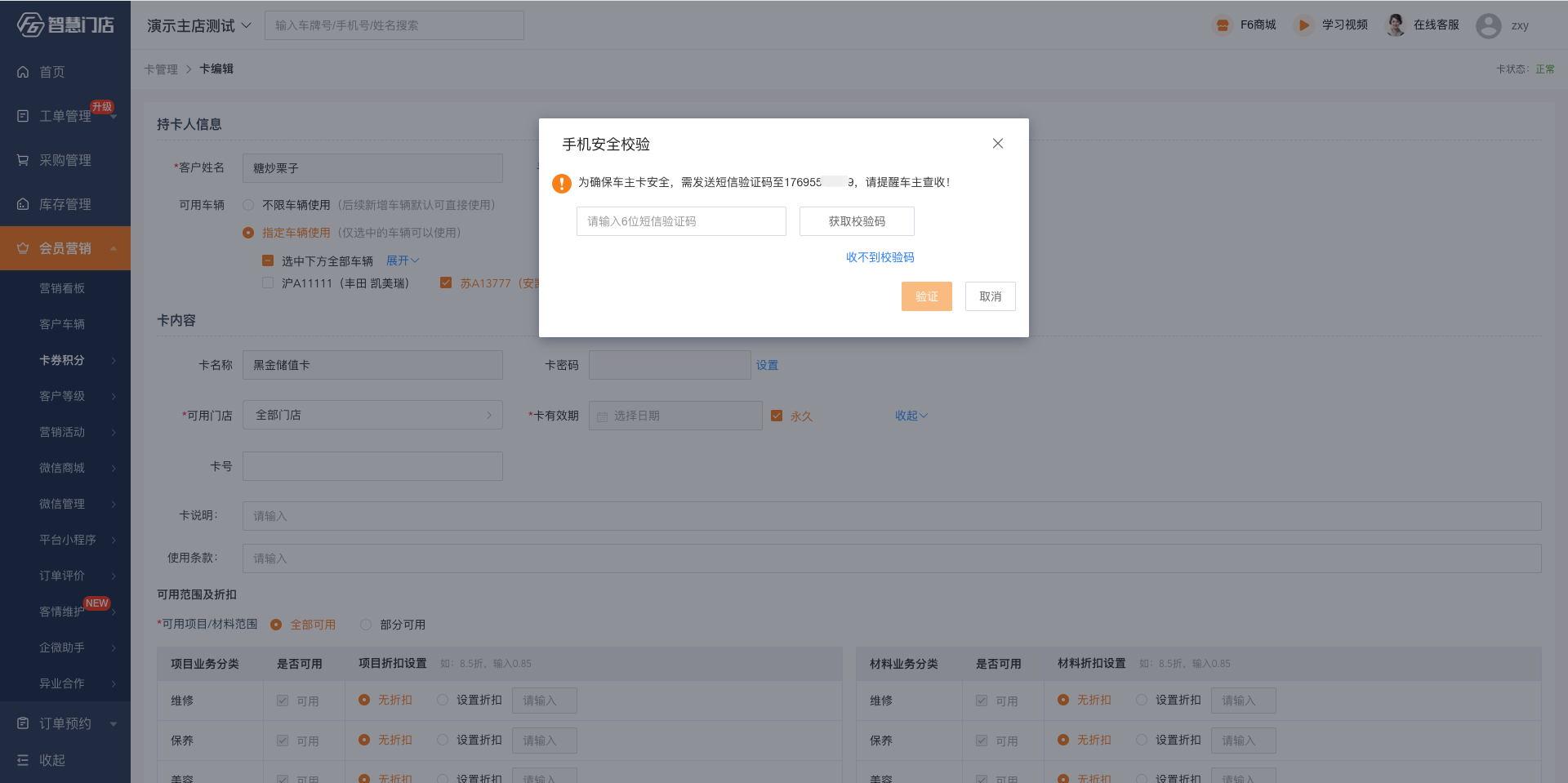Screen dimensions: 1568x783
Task: Uncheck the 永久 validity checkbox
Action: coord(777,416)
